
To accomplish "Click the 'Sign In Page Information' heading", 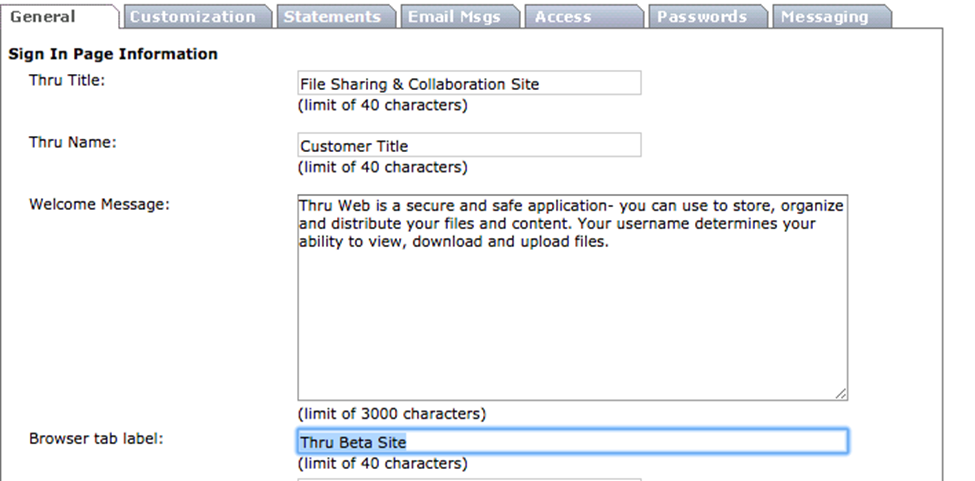I will coord(113,54).
